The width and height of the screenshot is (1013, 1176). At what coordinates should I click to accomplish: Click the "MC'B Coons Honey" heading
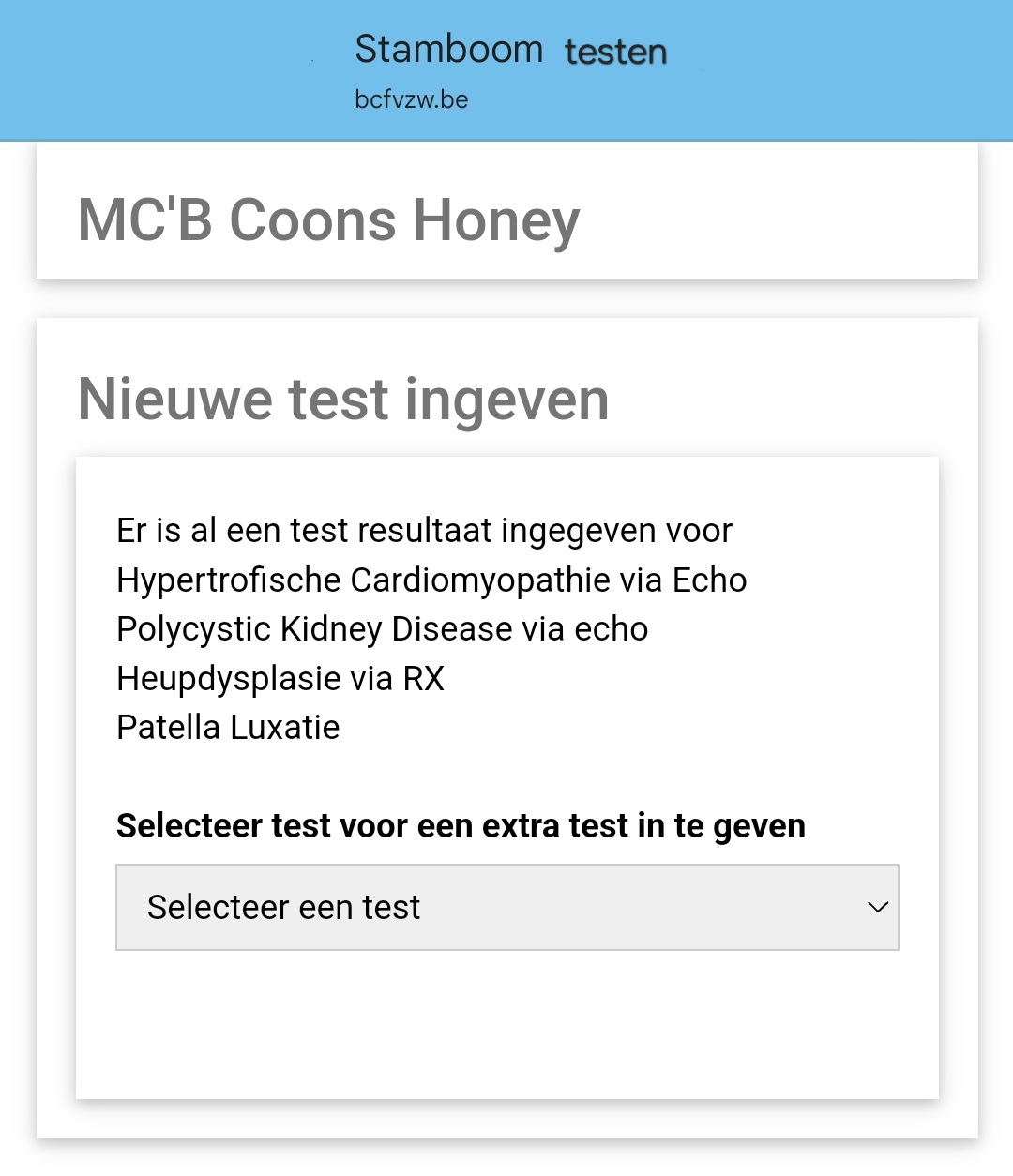click(x=328, y=220)
